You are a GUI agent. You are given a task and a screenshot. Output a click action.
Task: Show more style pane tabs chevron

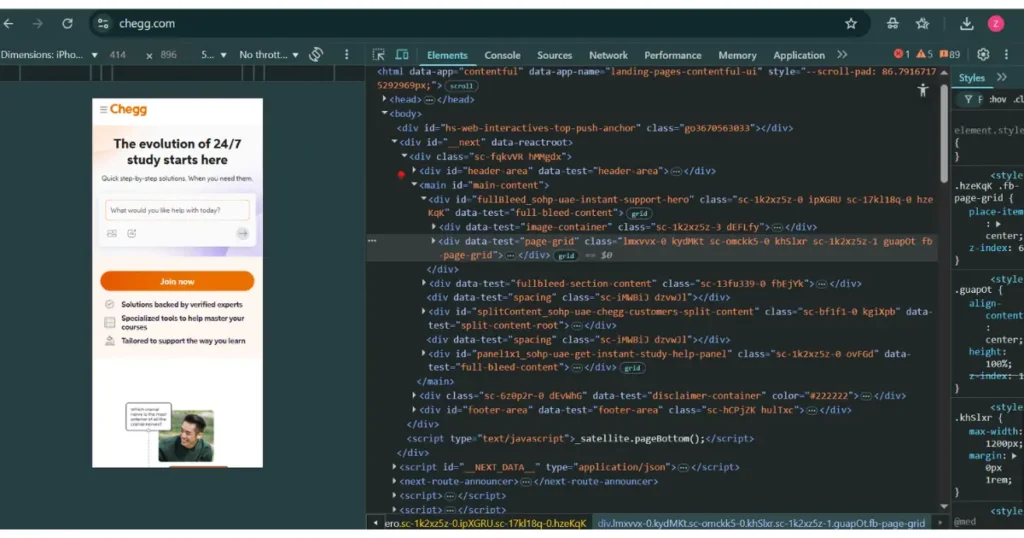(1002, 78)
